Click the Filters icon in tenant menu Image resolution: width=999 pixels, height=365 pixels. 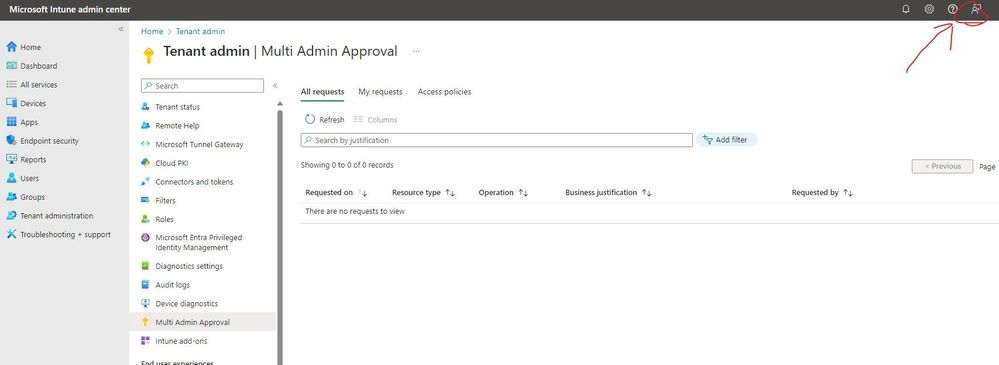145,200
